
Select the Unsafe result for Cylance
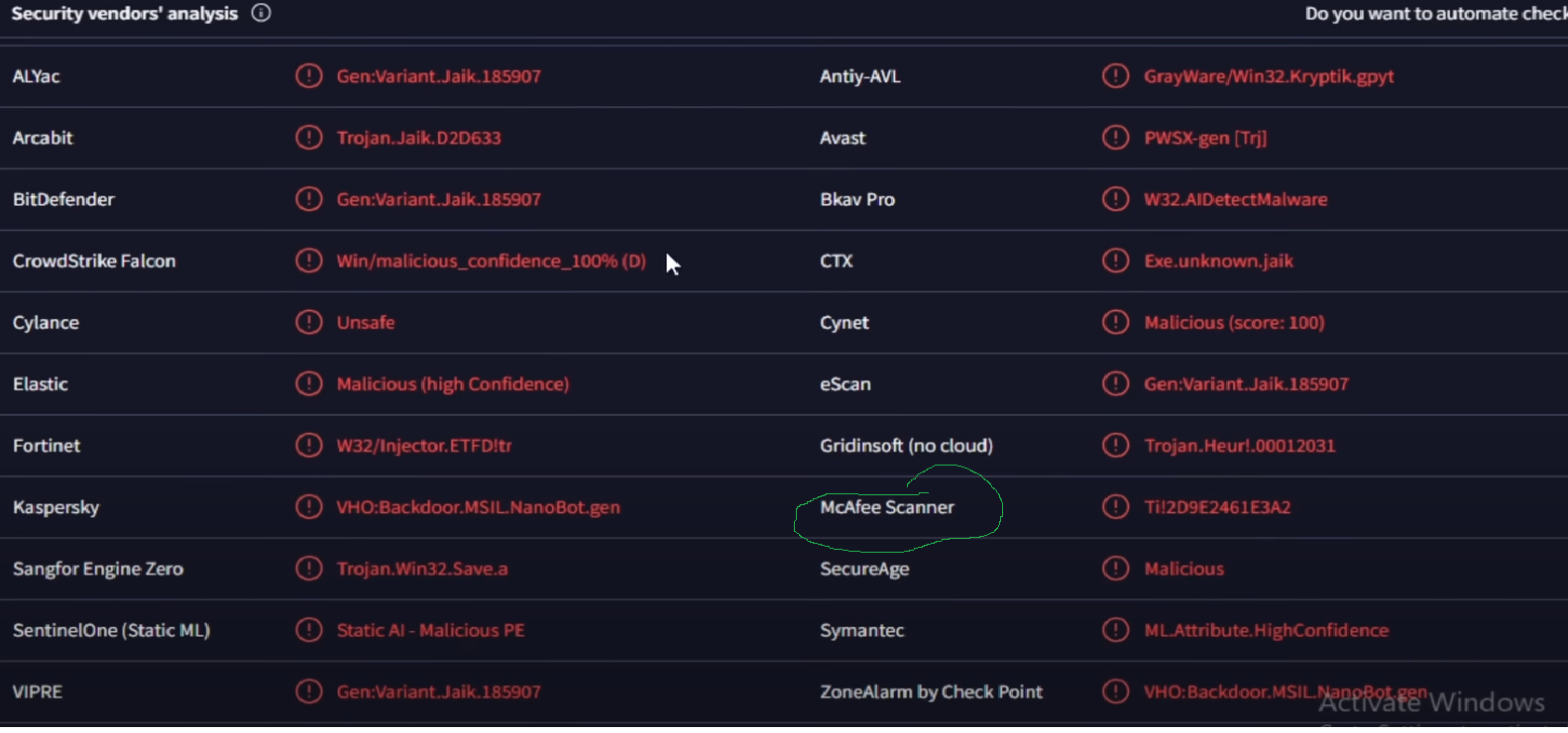coord(366,322)
